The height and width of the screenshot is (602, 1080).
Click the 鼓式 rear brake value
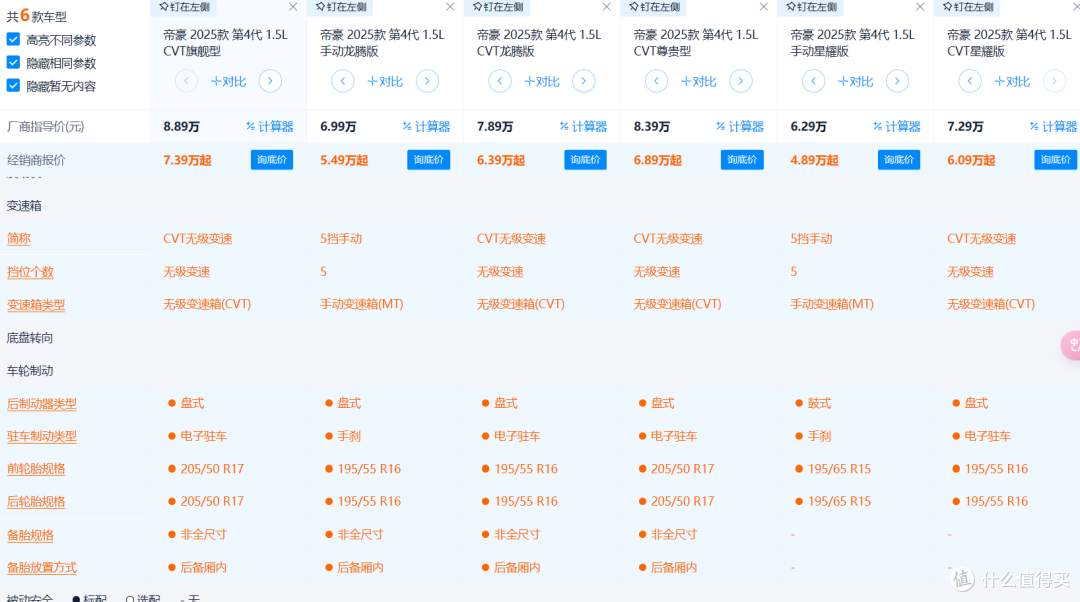click(x=819, y=404)
